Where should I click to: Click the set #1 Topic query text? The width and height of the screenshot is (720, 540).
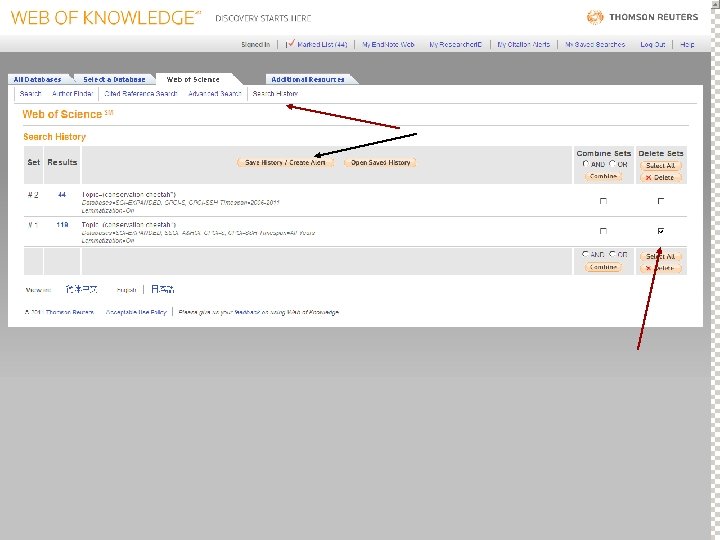coord(129,225)
